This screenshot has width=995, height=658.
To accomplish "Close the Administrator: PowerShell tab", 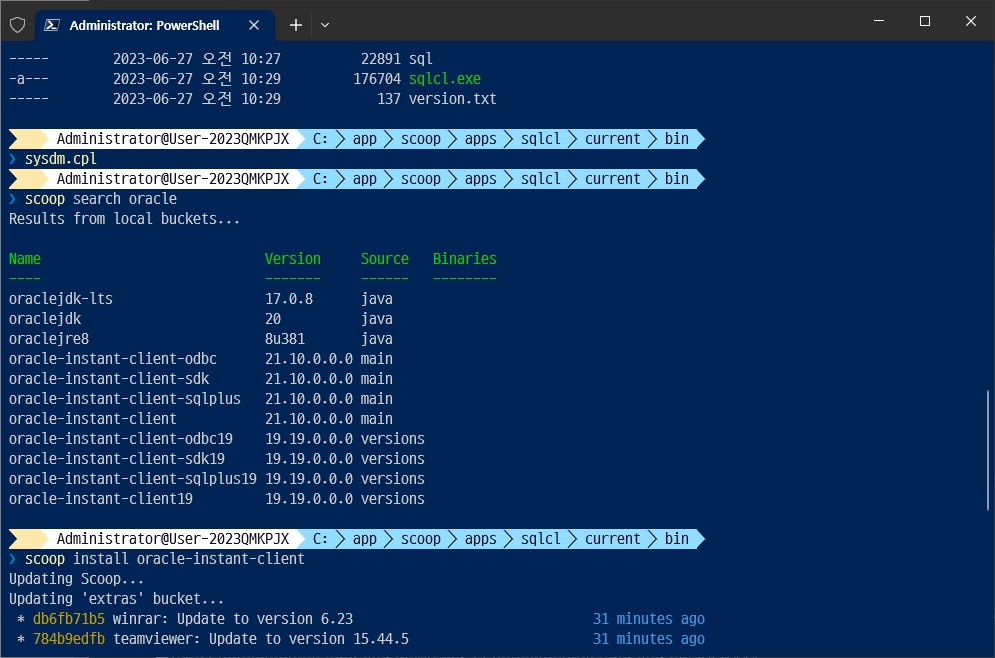I will [x=254, y=25].
